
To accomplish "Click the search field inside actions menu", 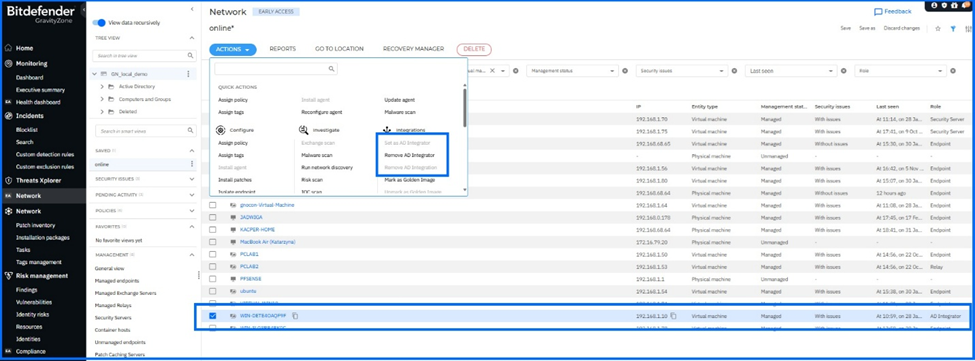I will click(276, 69).
